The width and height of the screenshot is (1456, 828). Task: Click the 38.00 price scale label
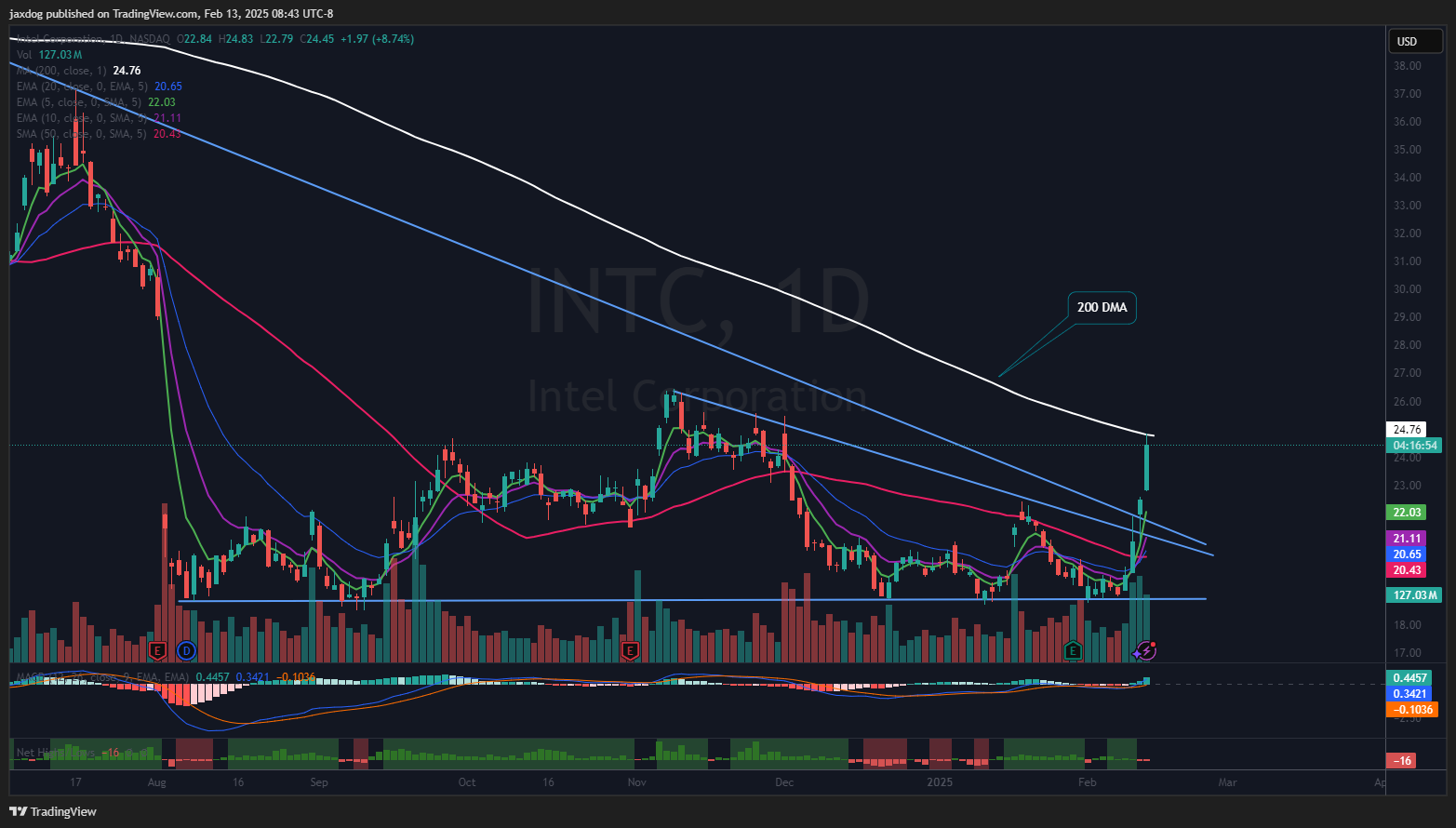(x=1407, y=66)
